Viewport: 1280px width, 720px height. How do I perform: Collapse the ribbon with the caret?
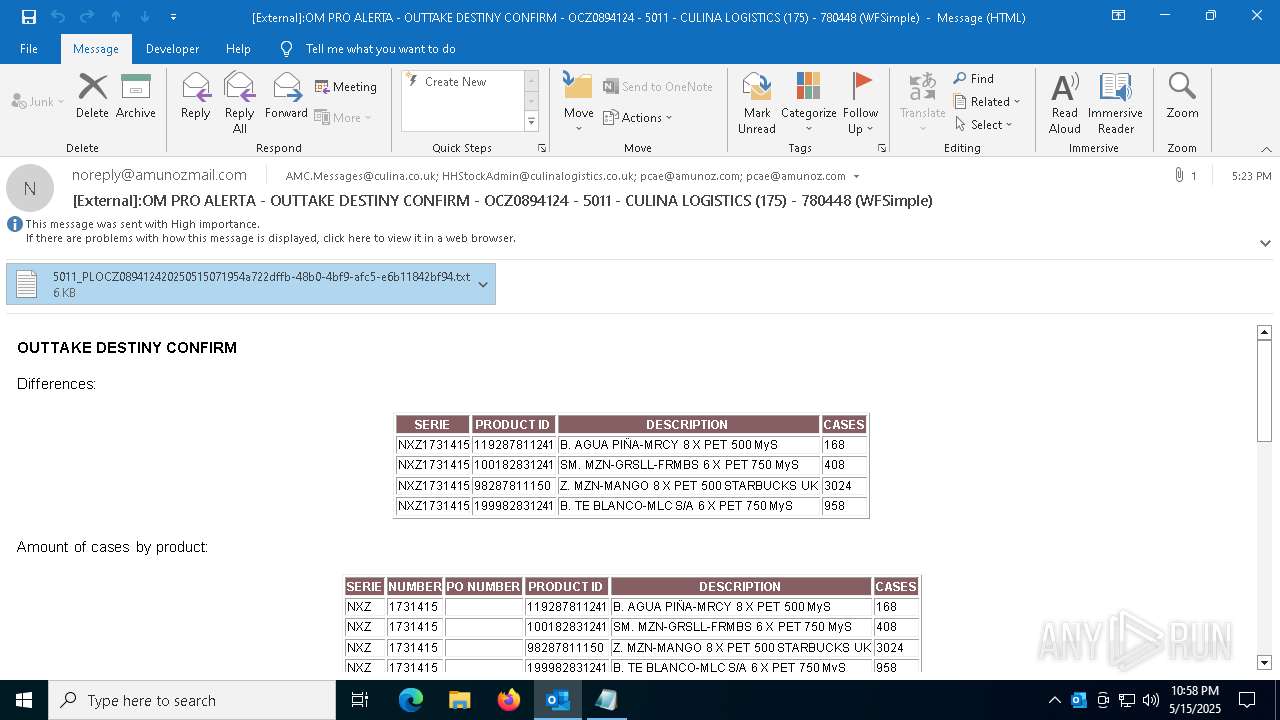1266,149
